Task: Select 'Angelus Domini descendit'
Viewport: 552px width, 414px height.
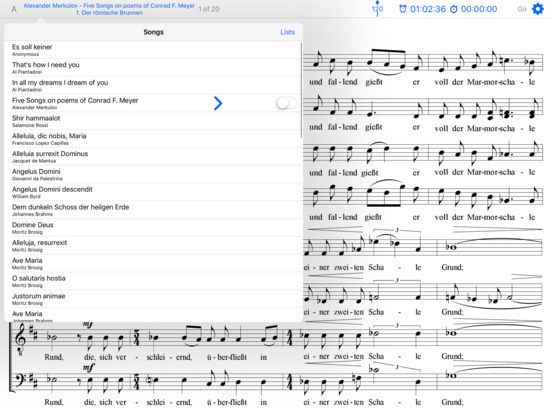Action: click(x=153, y=192)
